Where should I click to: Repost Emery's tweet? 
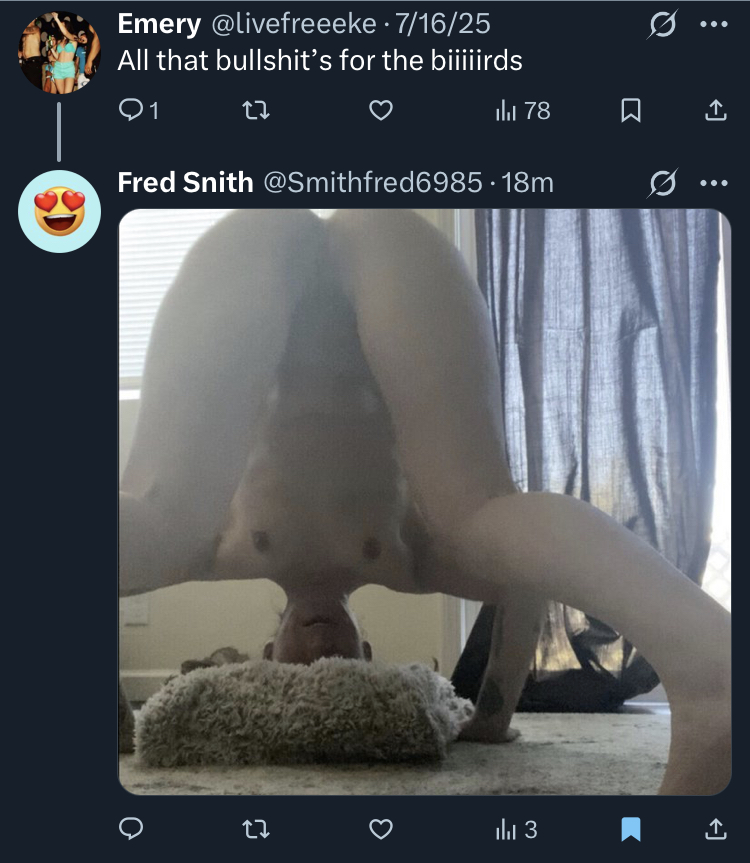[x=256, y=110]
